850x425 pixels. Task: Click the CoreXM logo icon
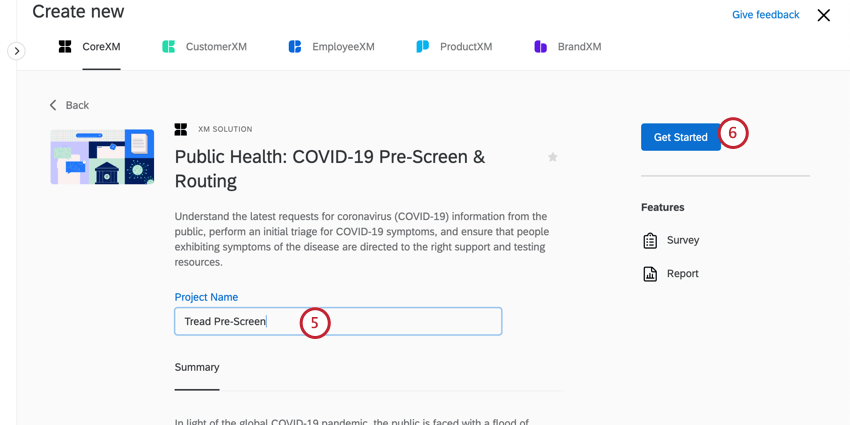pyautogui.click(x=65, y=47)
